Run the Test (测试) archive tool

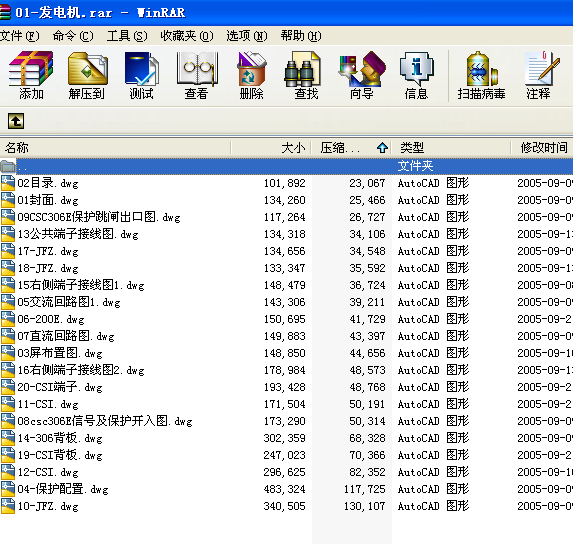pos(141,75)
